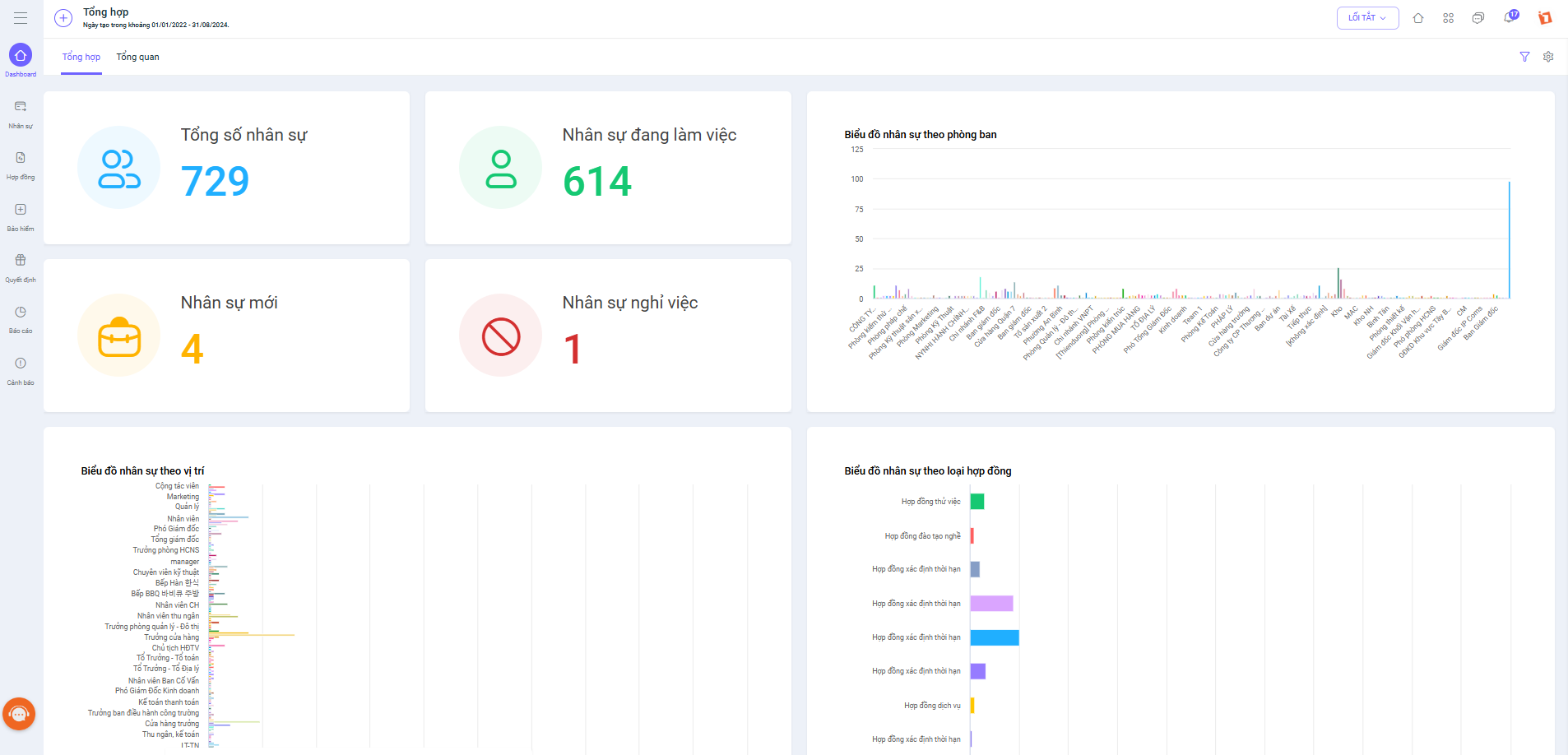Click the Tổng giám đốc position label

pyautogui.click(x=174, y=540)
